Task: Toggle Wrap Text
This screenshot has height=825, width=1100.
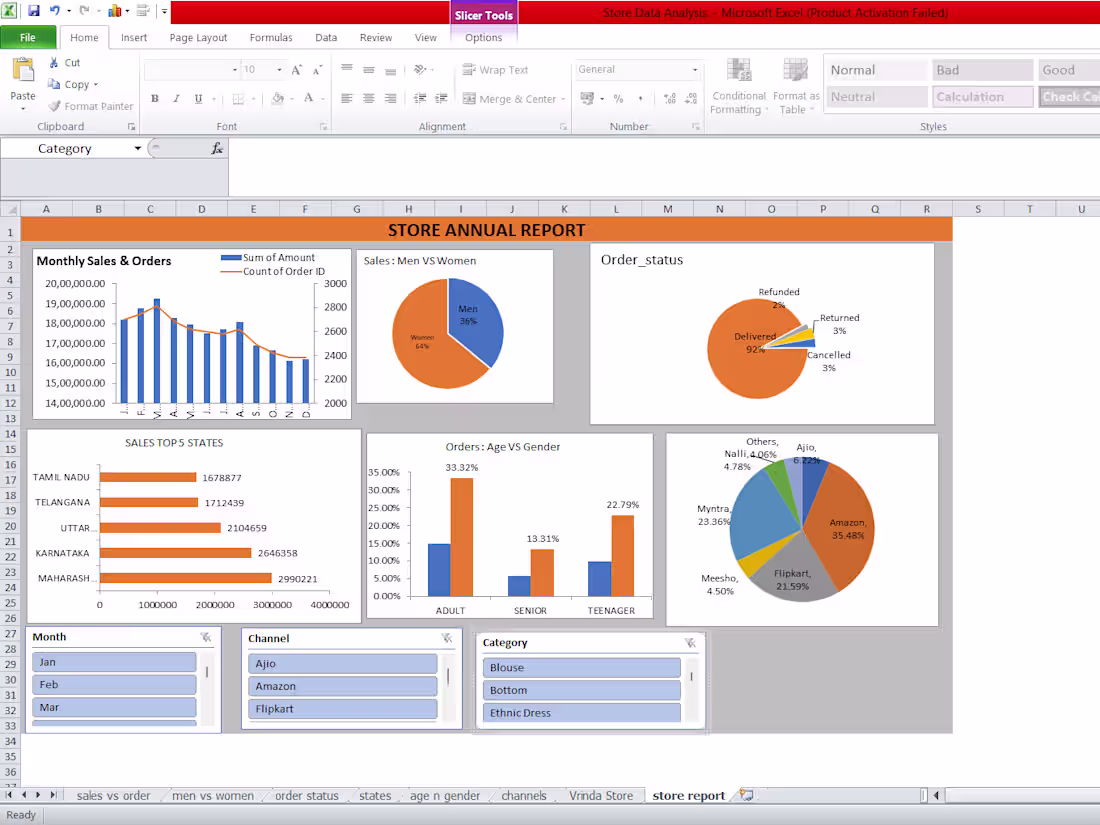Action: pos(495,69)
